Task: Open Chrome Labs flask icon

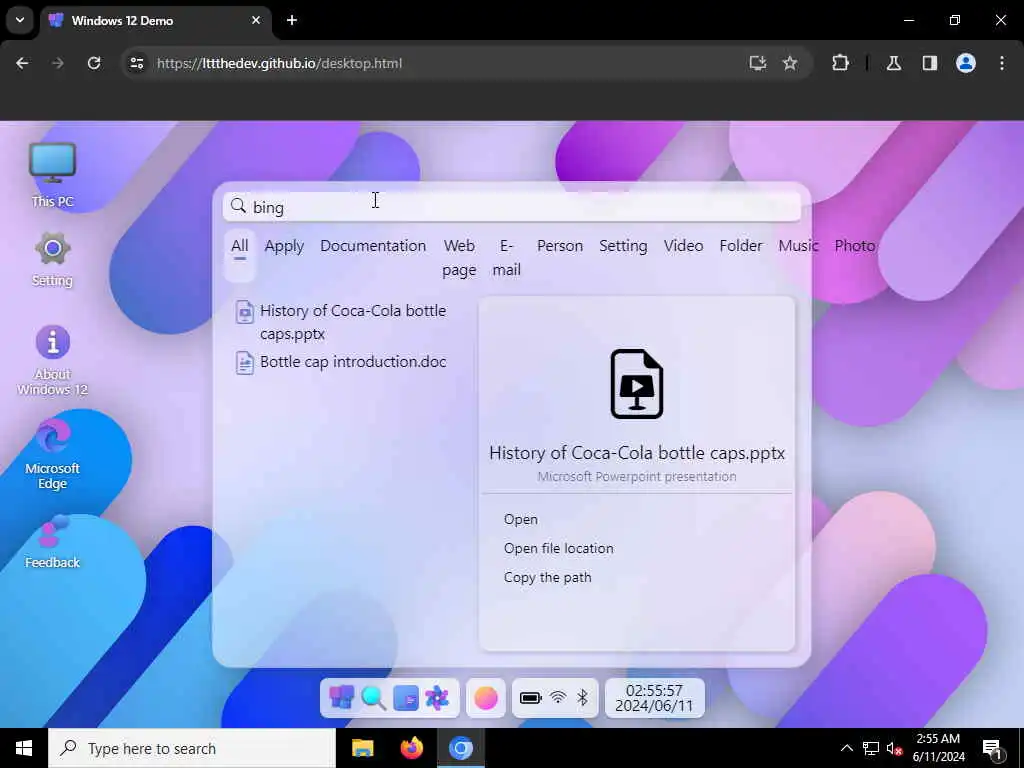Action: click(894, 63)
